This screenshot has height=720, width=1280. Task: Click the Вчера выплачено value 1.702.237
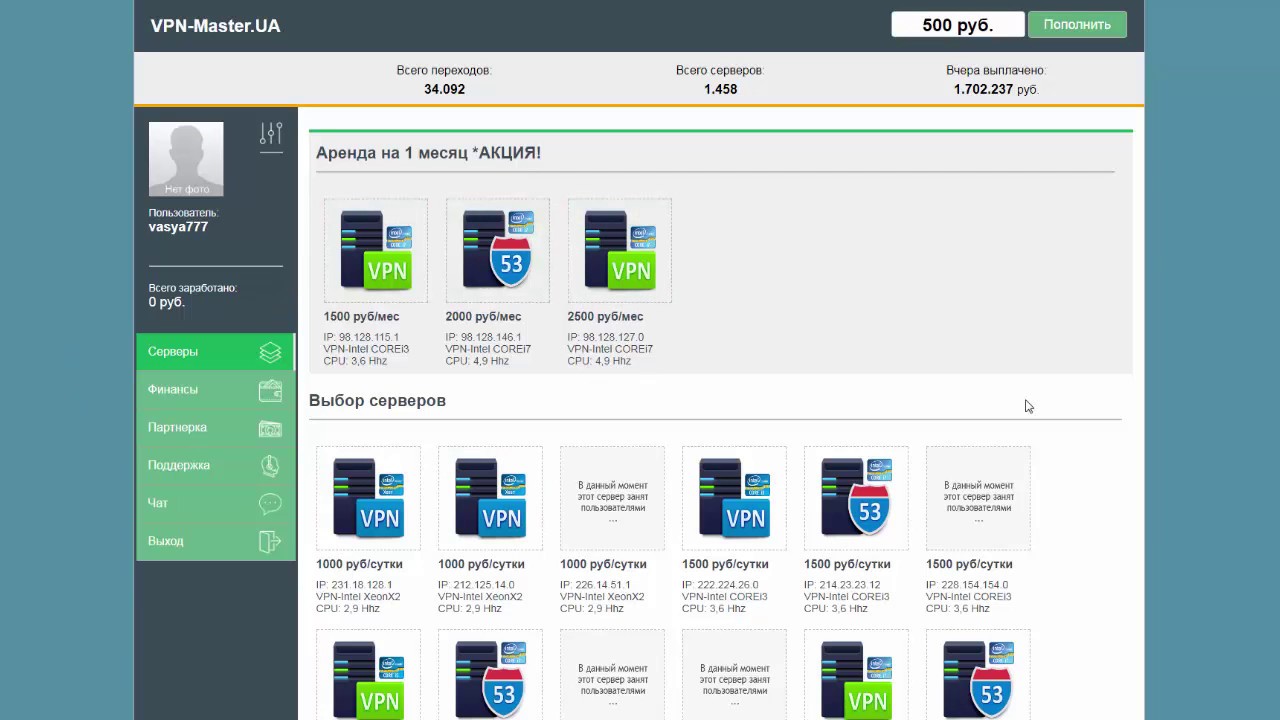(x=983, y=89)
